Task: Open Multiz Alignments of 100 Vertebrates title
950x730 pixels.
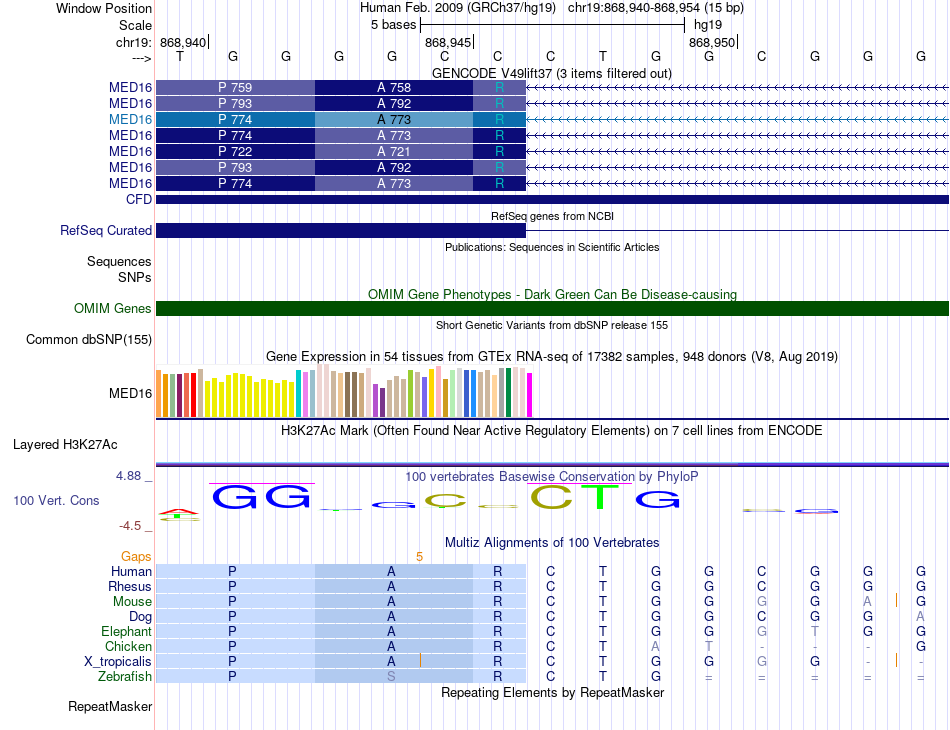Action: (x=552, y=542)
